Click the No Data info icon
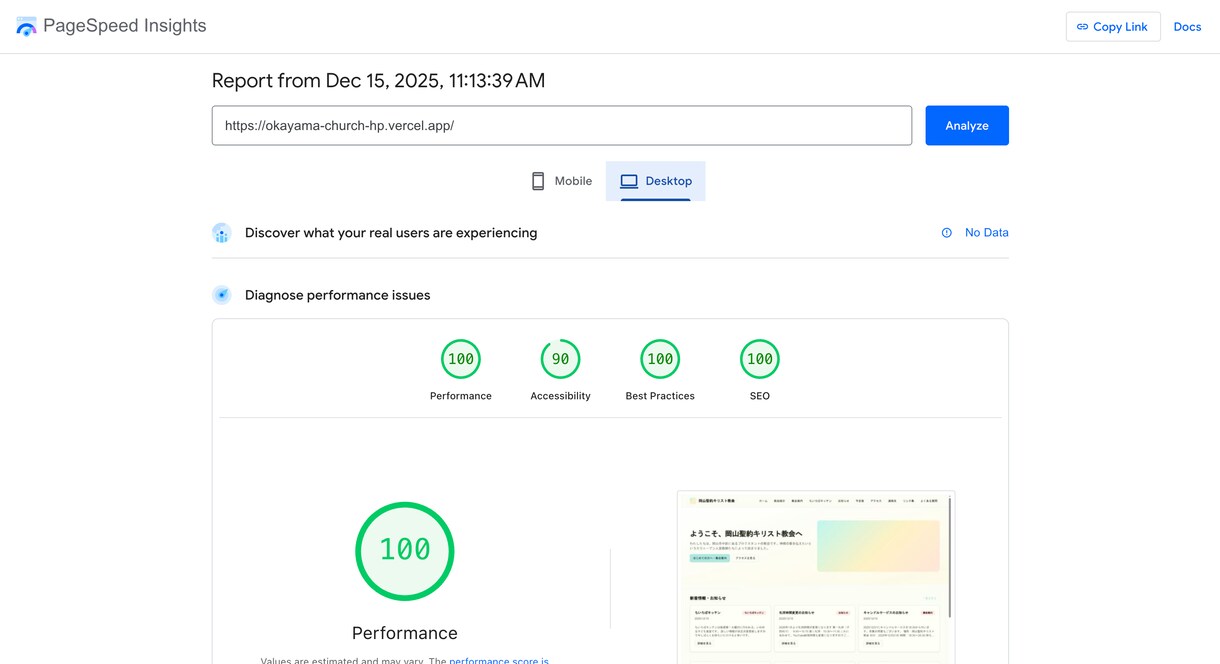Screen dimensions: 1220x664 tap(947, 233)
